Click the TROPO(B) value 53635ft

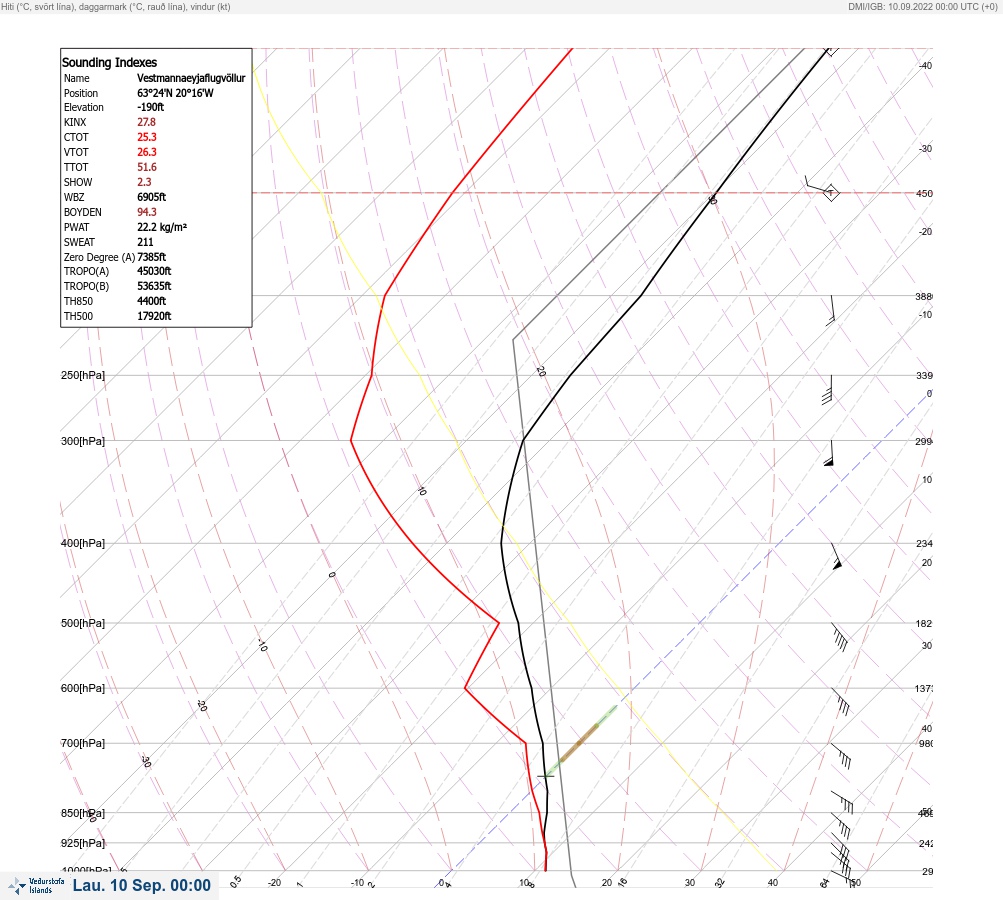(x=154, y=286)
